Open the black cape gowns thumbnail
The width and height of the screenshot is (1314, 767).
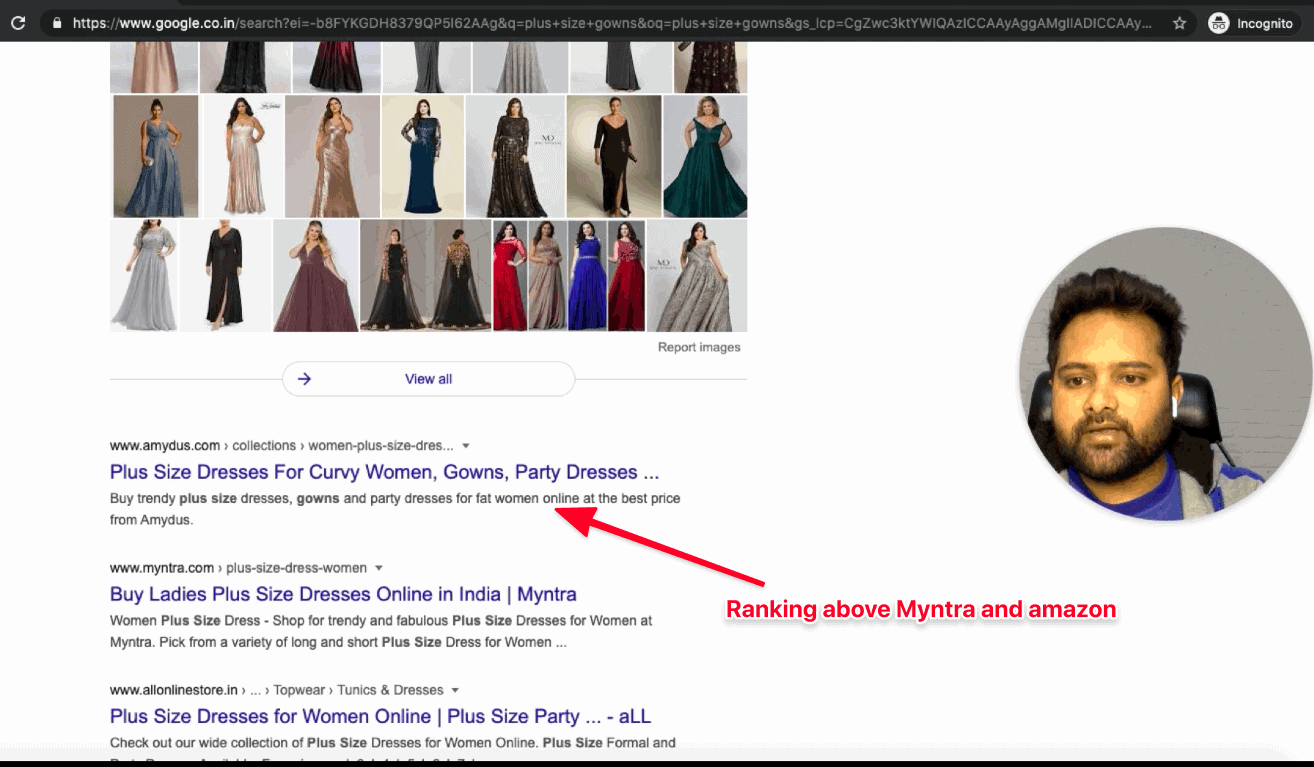click(x=425, y=276)
